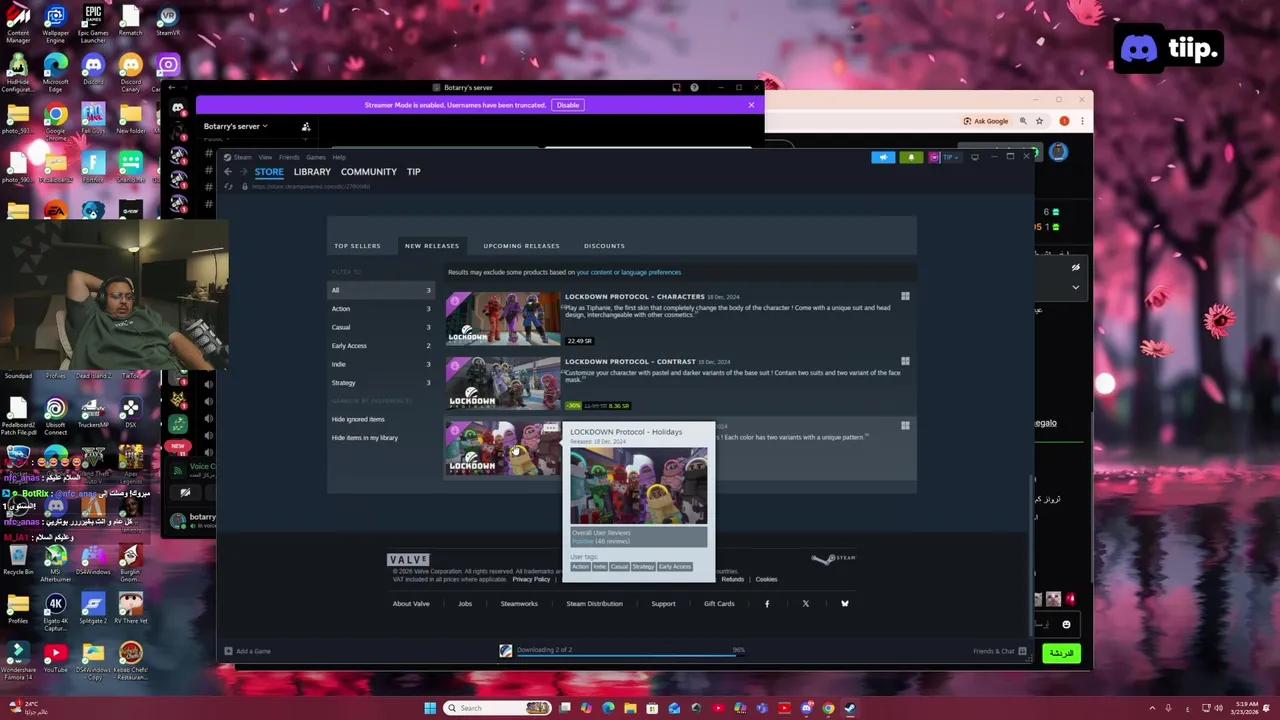The image size is (1280, 720).
Task: Click Chrome search magnifier icon
Action: 1024,121
